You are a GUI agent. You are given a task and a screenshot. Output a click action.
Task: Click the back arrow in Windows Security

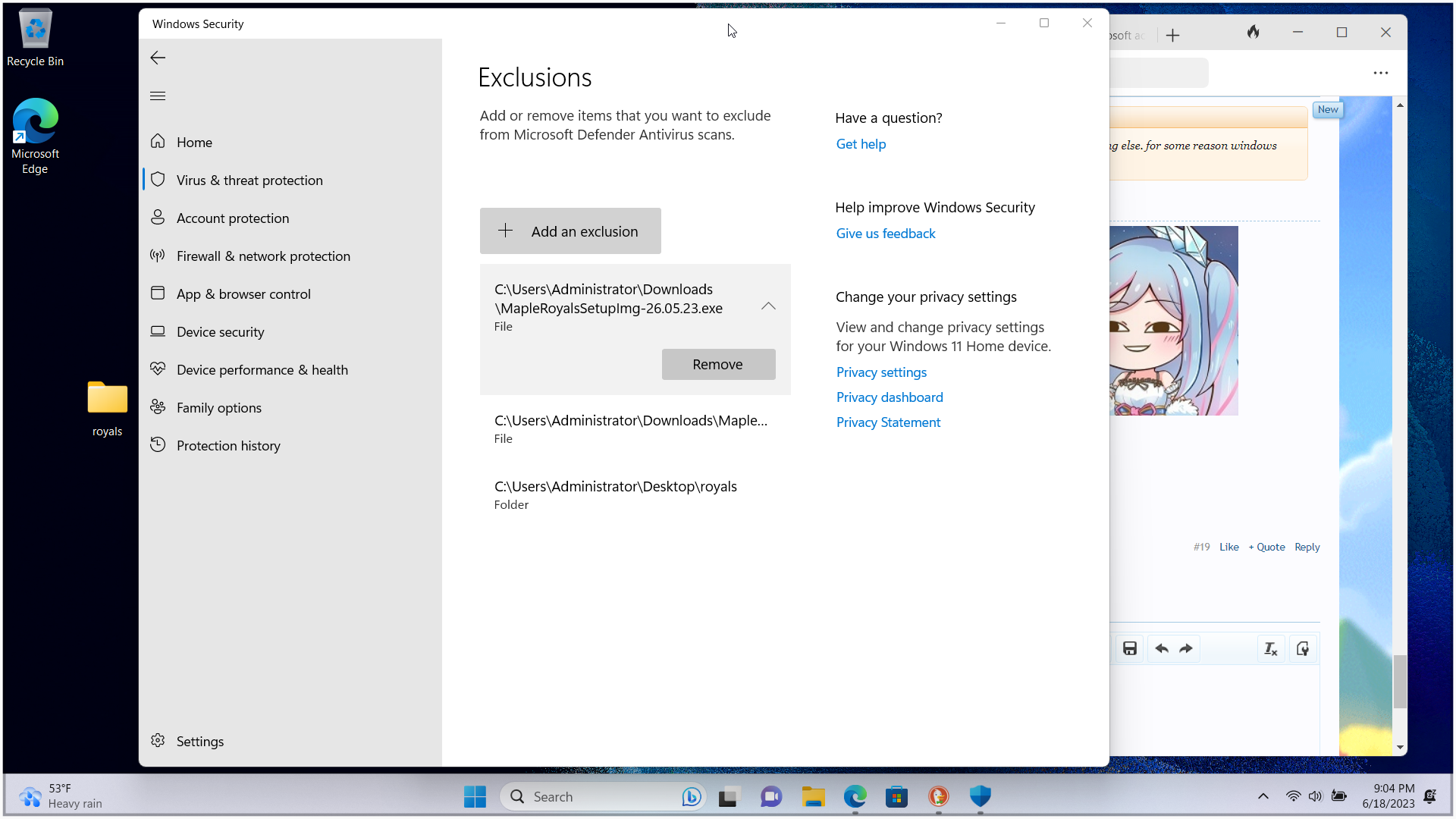point(158,58)
